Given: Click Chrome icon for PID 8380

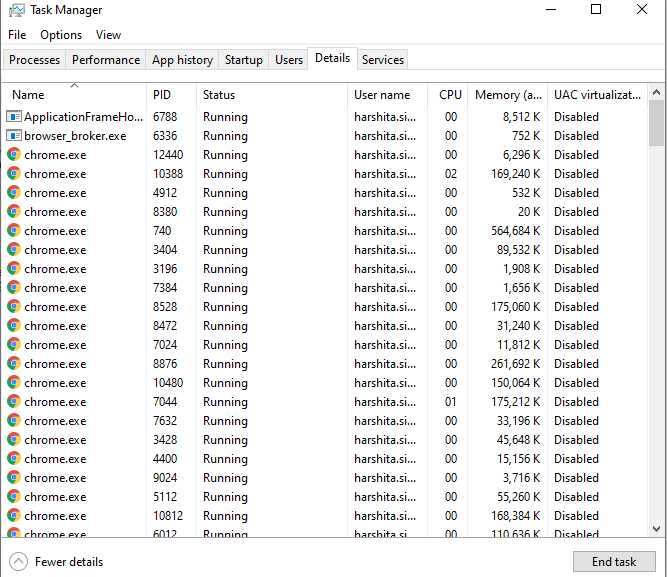Looking at the screenshot, I should (x=14, y=211).
